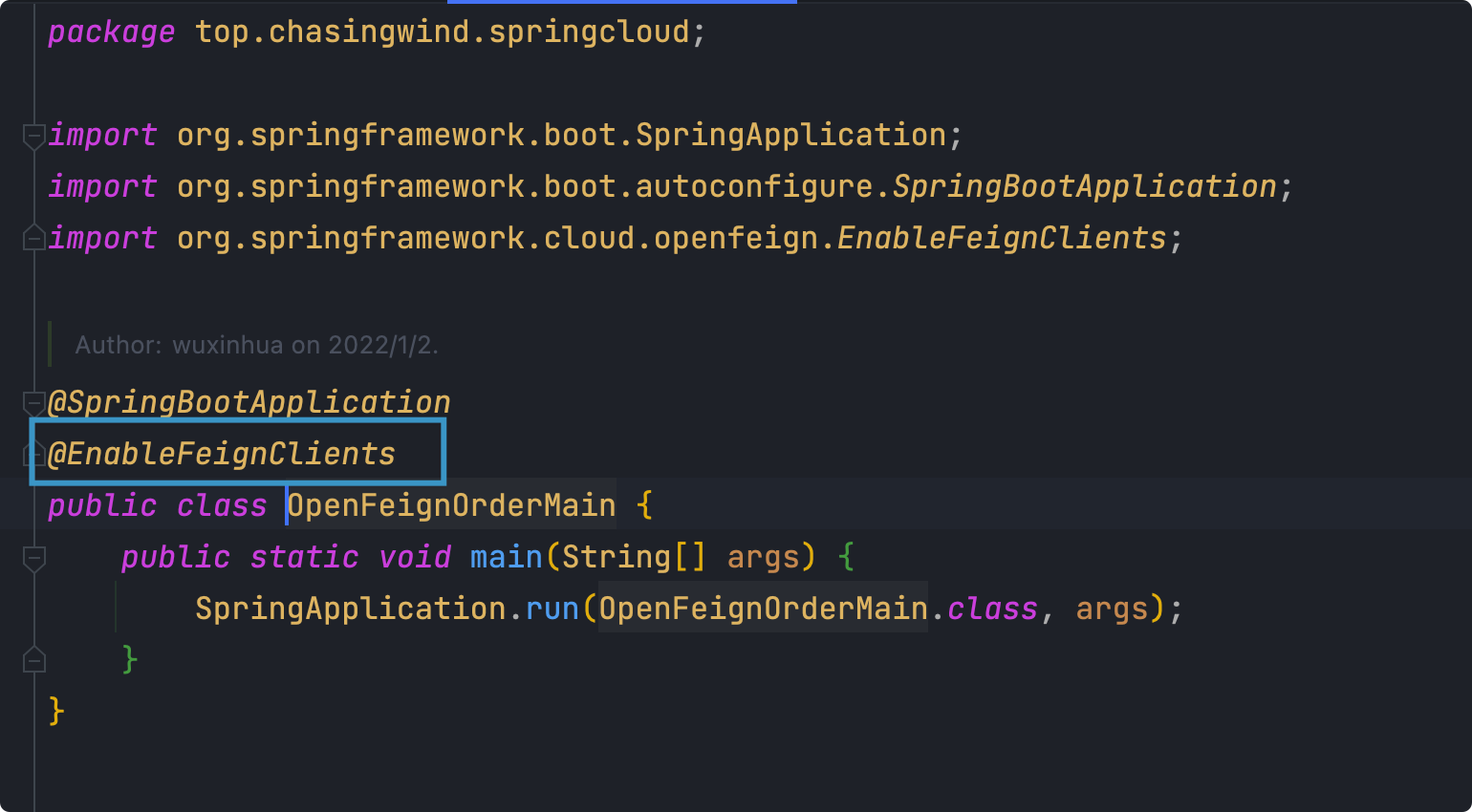Click fold end marker beside method closing brace
1472x812 pixels.
(34, 660)
